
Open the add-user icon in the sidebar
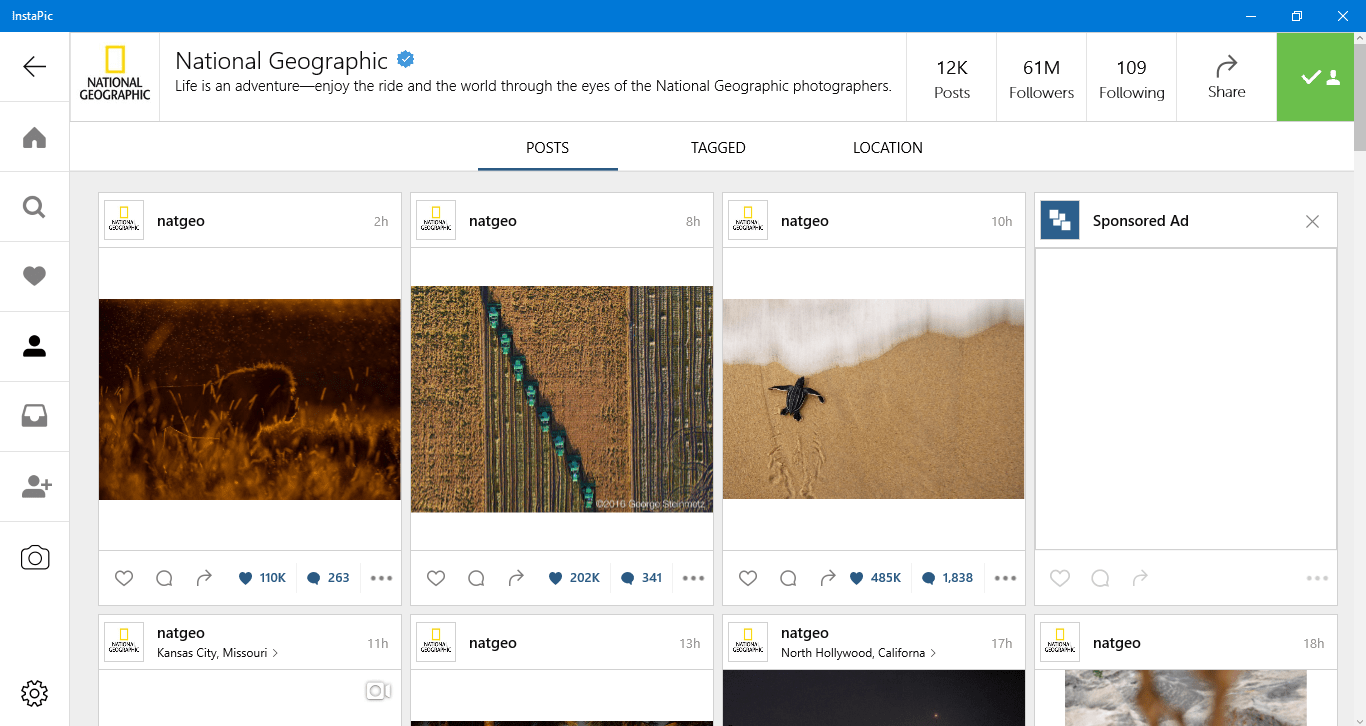(35, 487)
